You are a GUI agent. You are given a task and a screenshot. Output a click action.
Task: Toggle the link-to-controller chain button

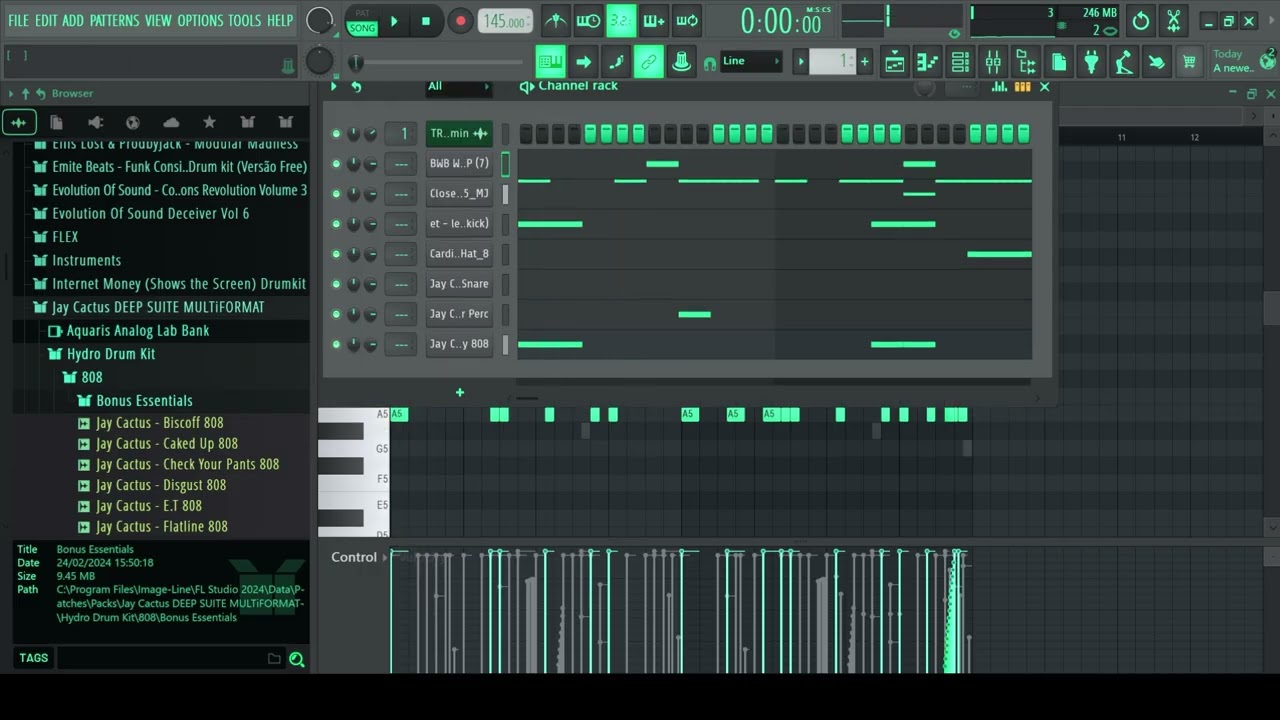(649, 62)
